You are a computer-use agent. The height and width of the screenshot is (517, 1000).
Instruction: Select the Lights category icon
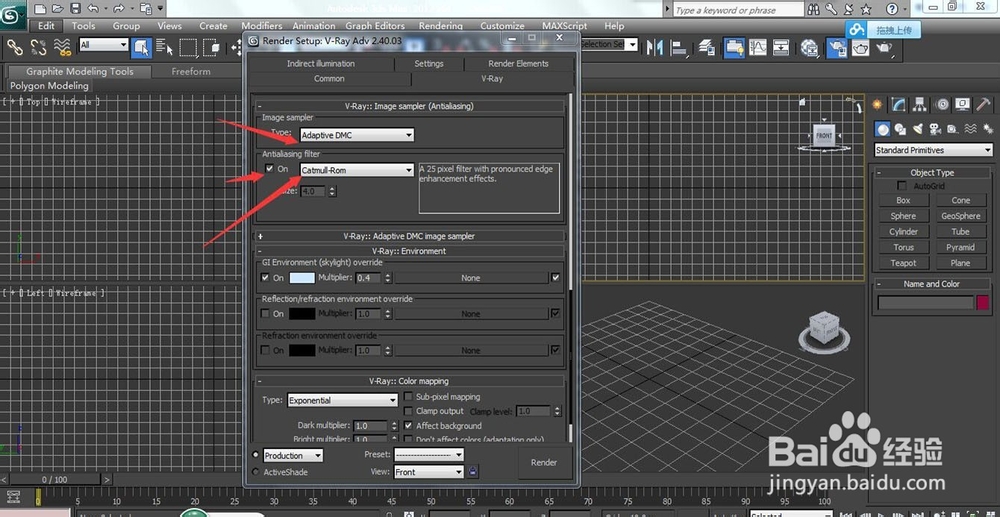coord(917,129)
